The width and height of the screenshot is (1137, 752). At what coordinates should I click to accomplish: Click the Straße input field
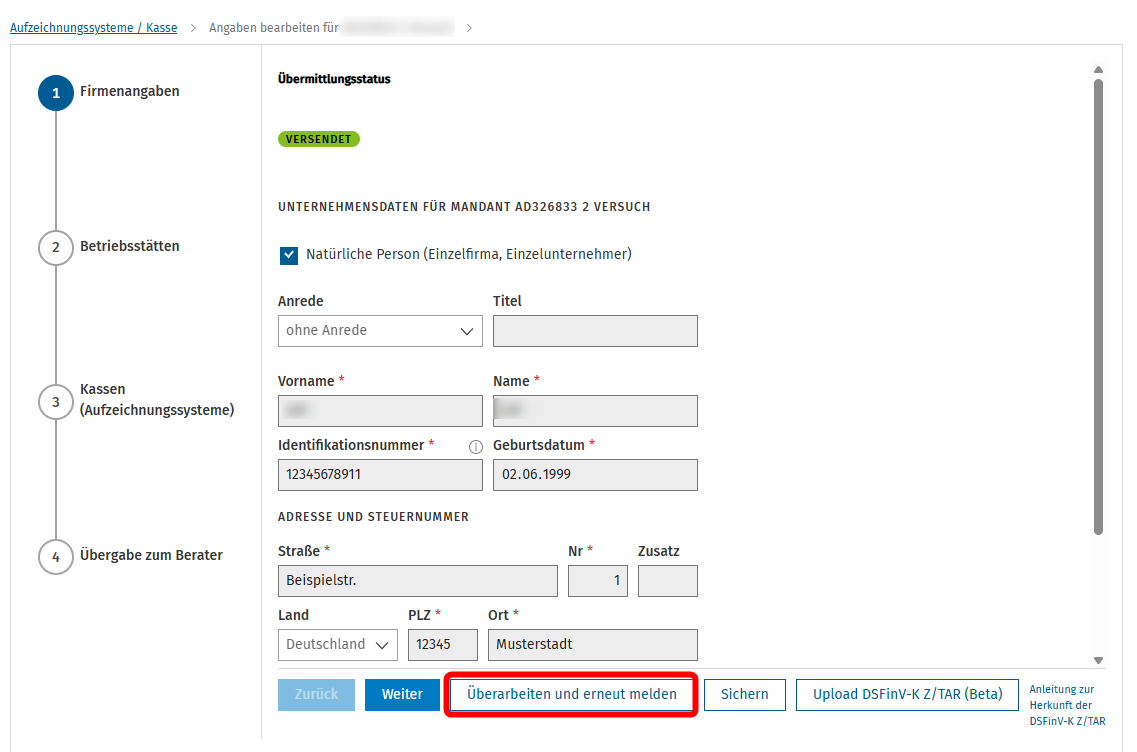[x=418, y=581]
